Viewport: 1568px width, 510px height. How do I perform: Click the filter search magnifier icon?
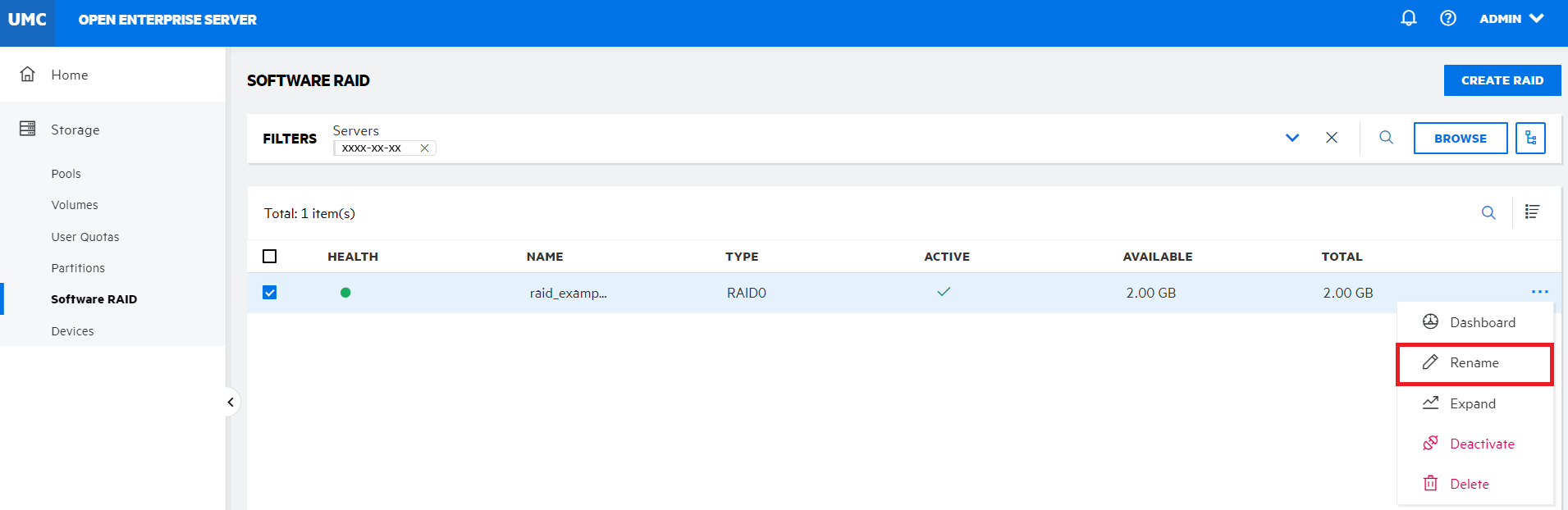pyautogui.click(x=1386, y=138)
